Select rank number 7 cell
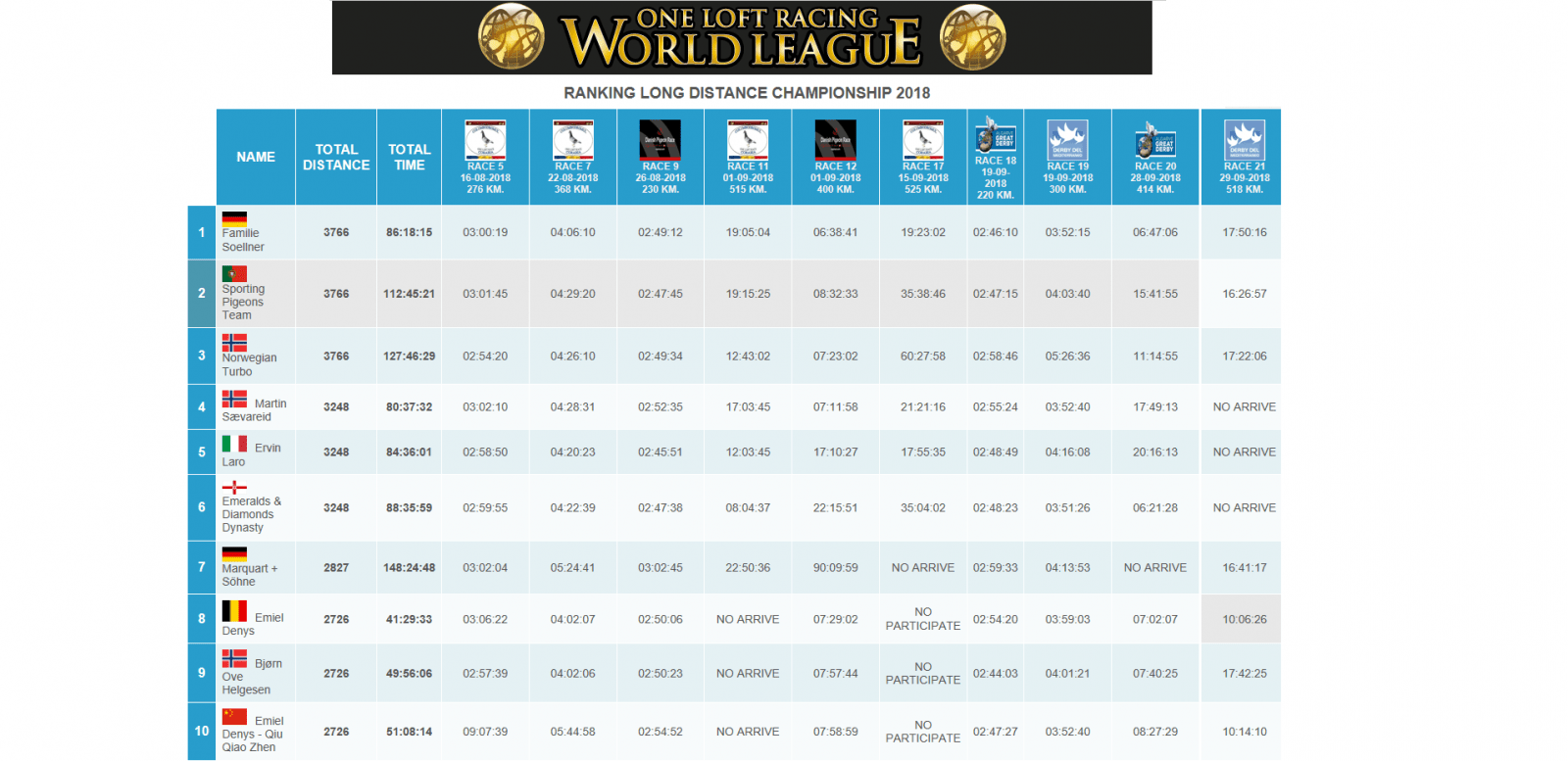 (202, 567)
